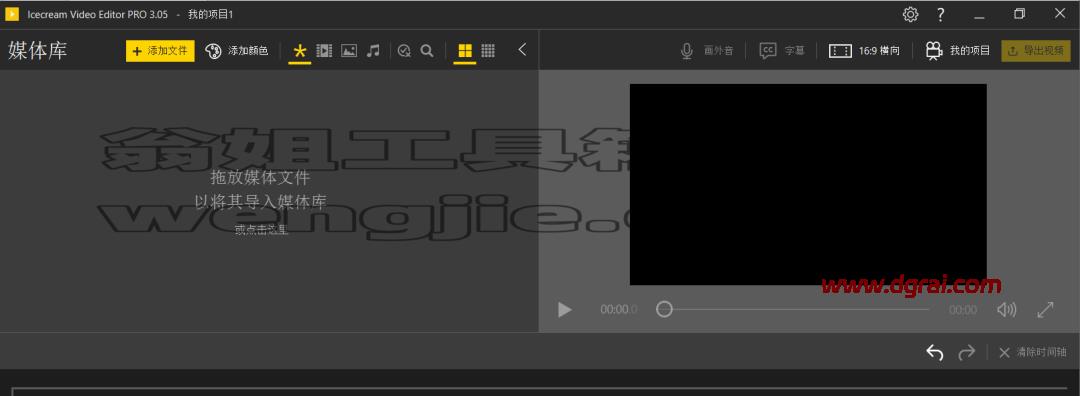Screen dimensions: 1080x396
Task: Start voiceover recording 画外音
Action: pyautogui.click(x=707, y=51)
